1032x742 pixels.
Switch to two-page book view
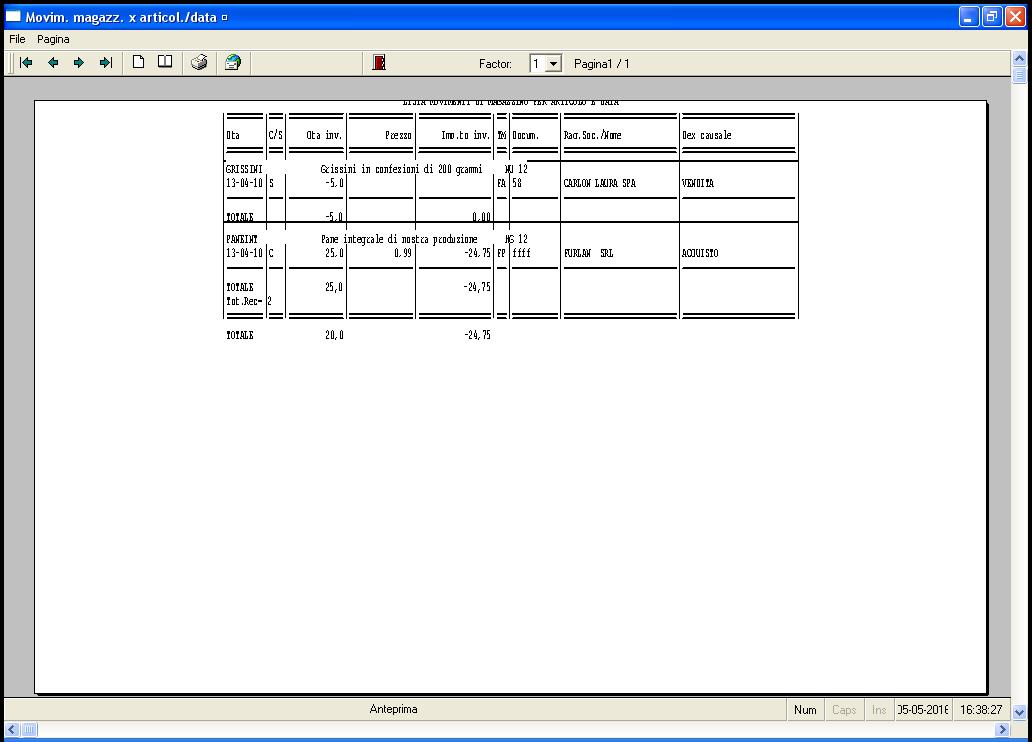pyautogui.click(x=165, y=63)
